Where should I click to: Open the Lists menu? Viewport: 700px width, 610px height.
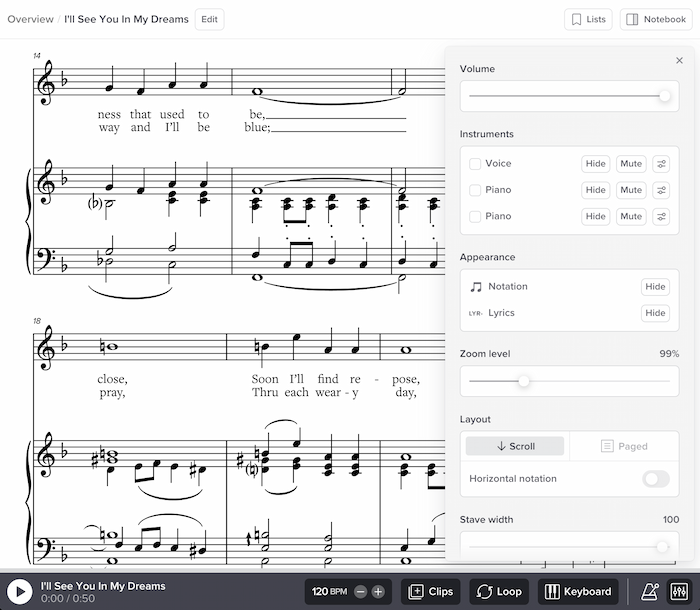click(588, 19)
